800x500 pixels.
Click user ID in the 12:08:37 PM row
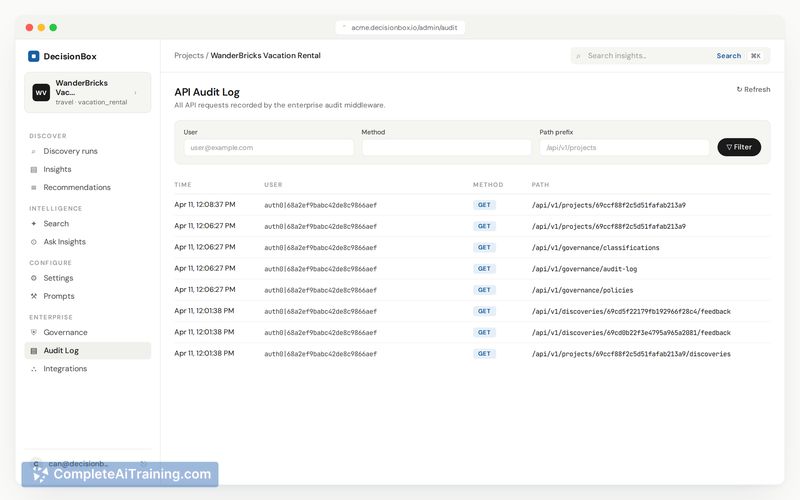click(320, 205)
